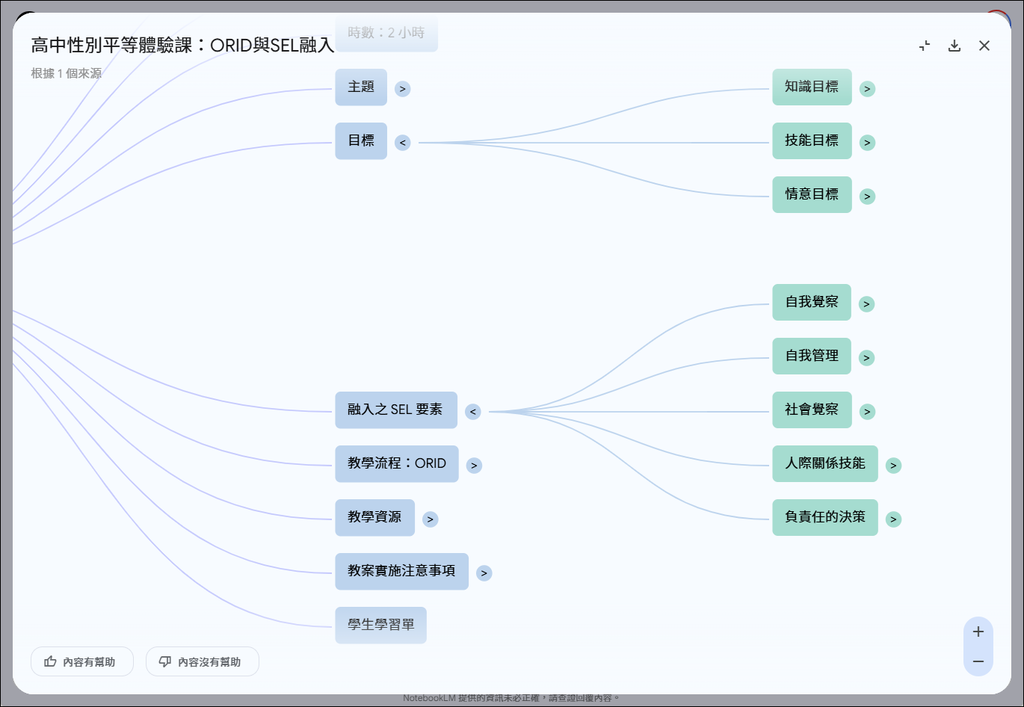The width and height of the screenshot is (1024, 707).
Task: Expand the 情意目標 node chevron
Action: [867, 196]
